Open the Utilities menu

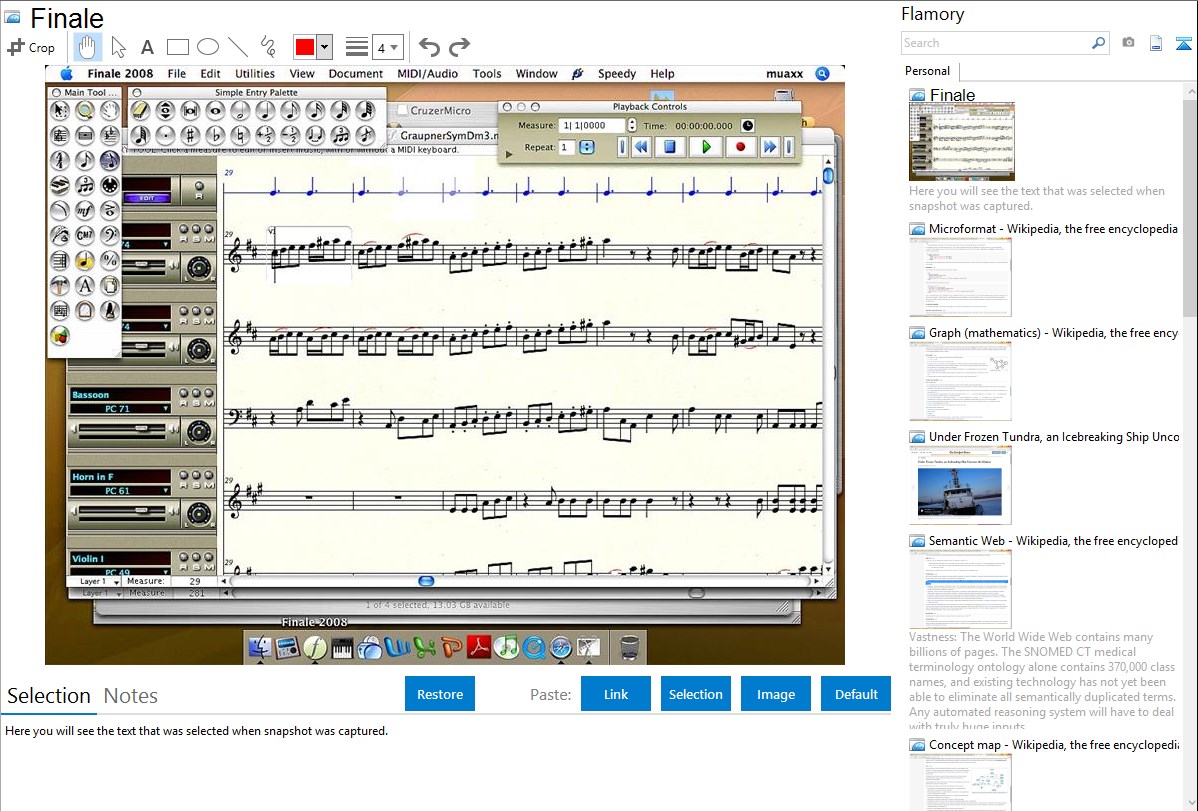[254, 73]
